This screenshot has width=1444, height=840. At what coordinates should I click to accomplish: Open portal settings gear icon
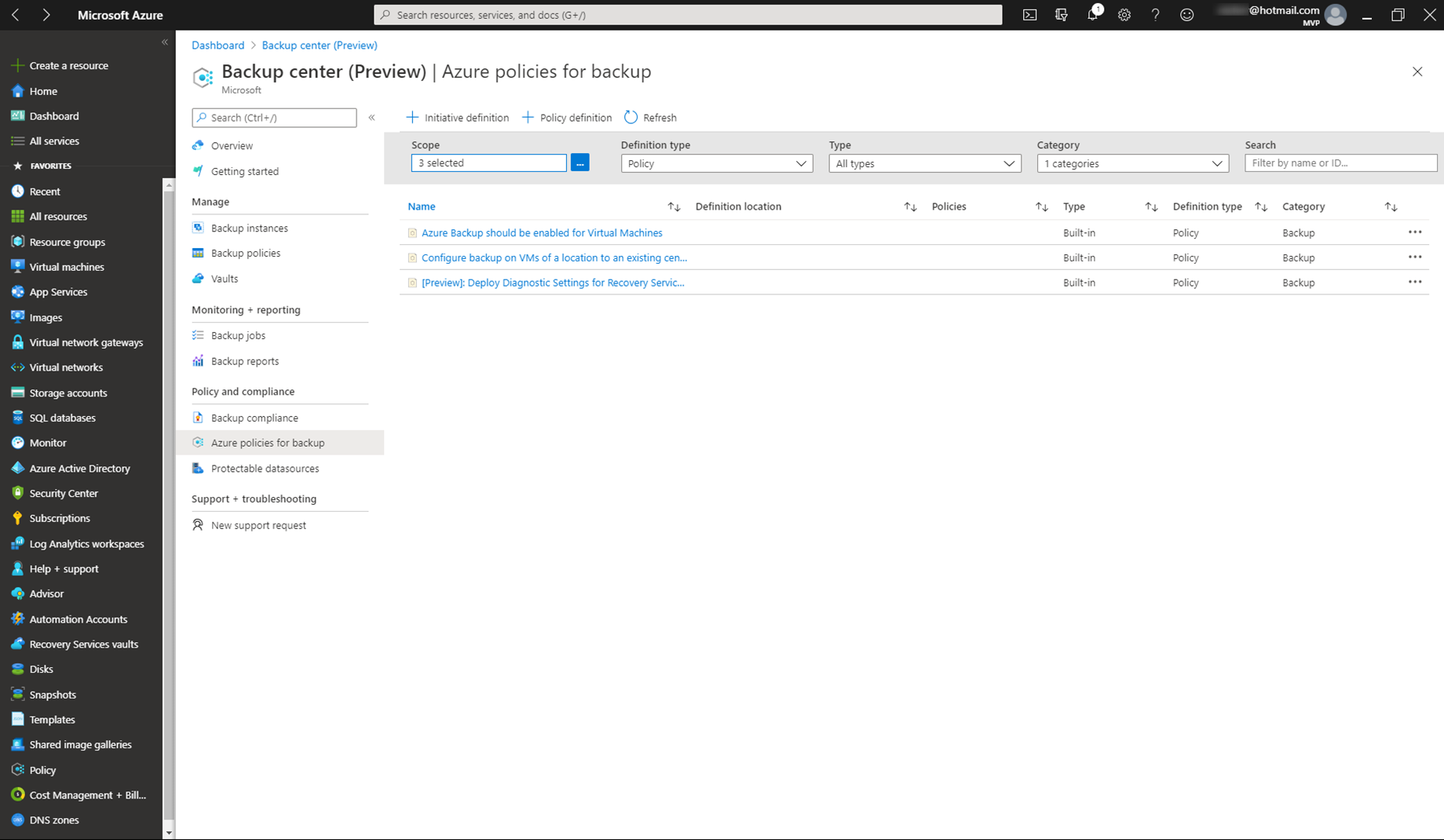point(1124,15)
